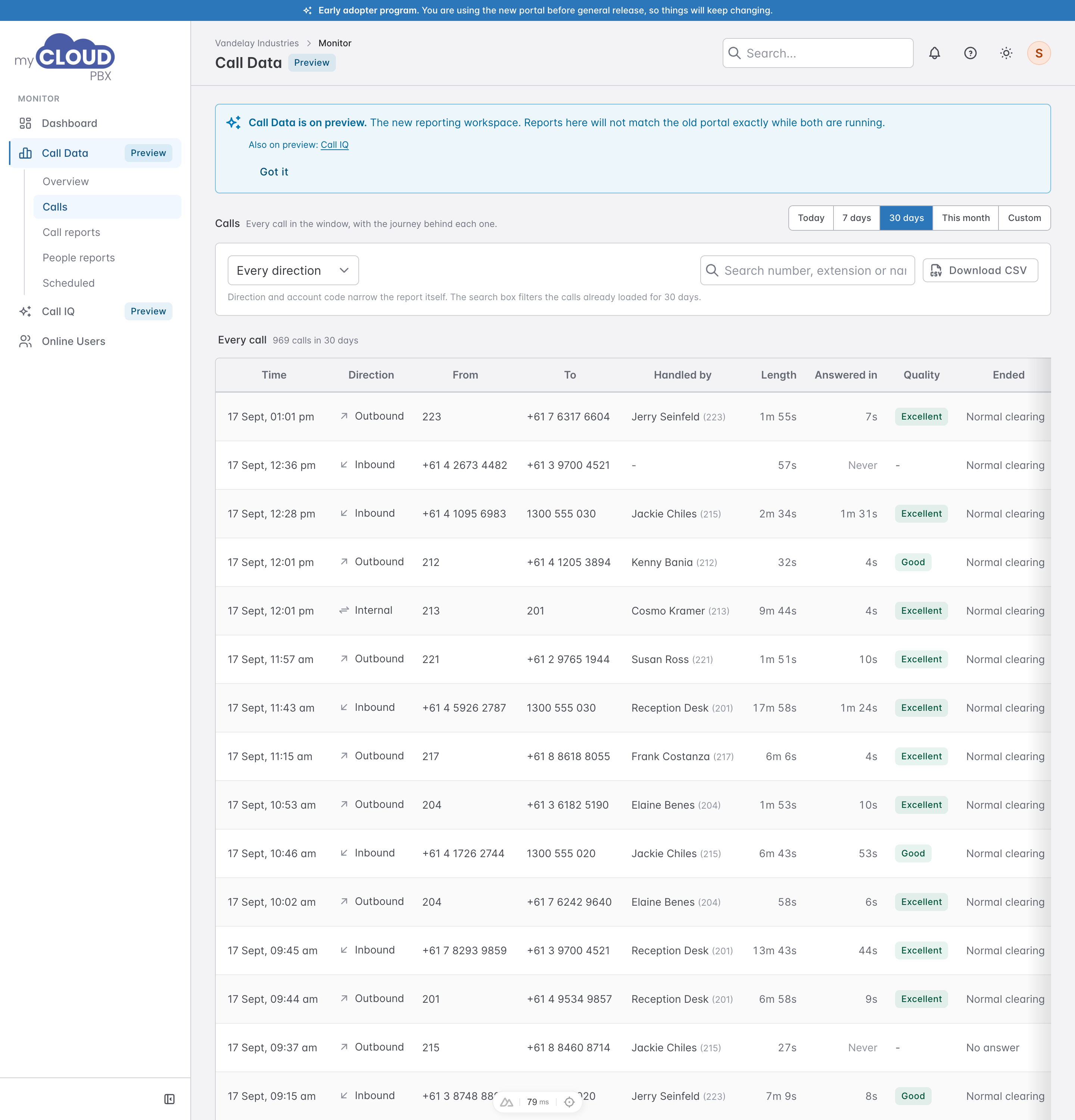Sort by the Answered in column header
Image resolution: width=1075 pixels, height=1120 pixels.
click(846, 375)
